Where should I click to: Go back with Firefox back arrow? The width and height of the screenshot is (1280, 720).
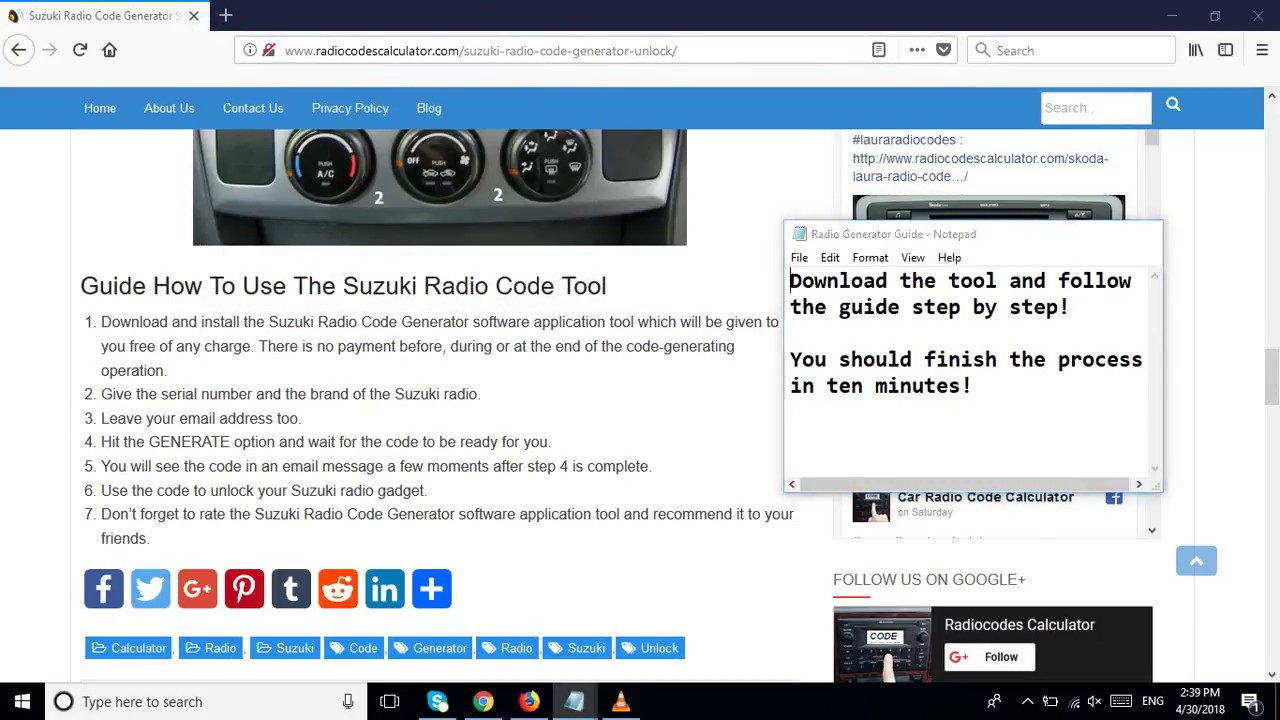coord(19,50)
